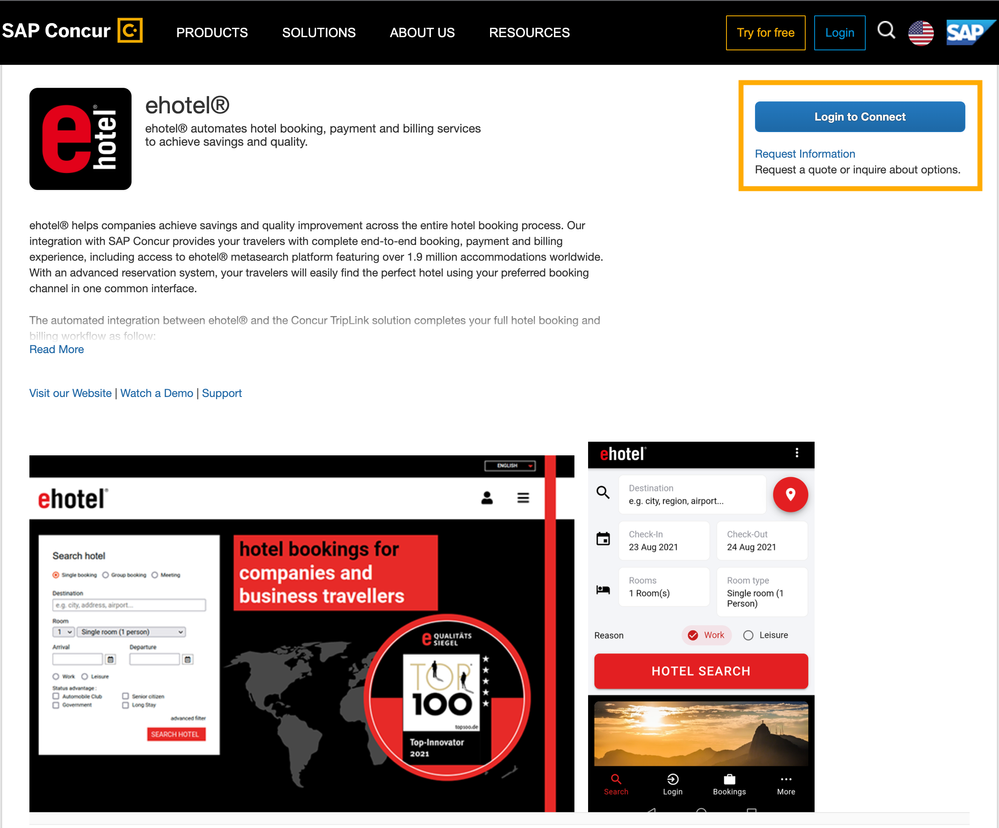Select the Single booking radio button
This screenshot has width=999, height=828.
56,575
